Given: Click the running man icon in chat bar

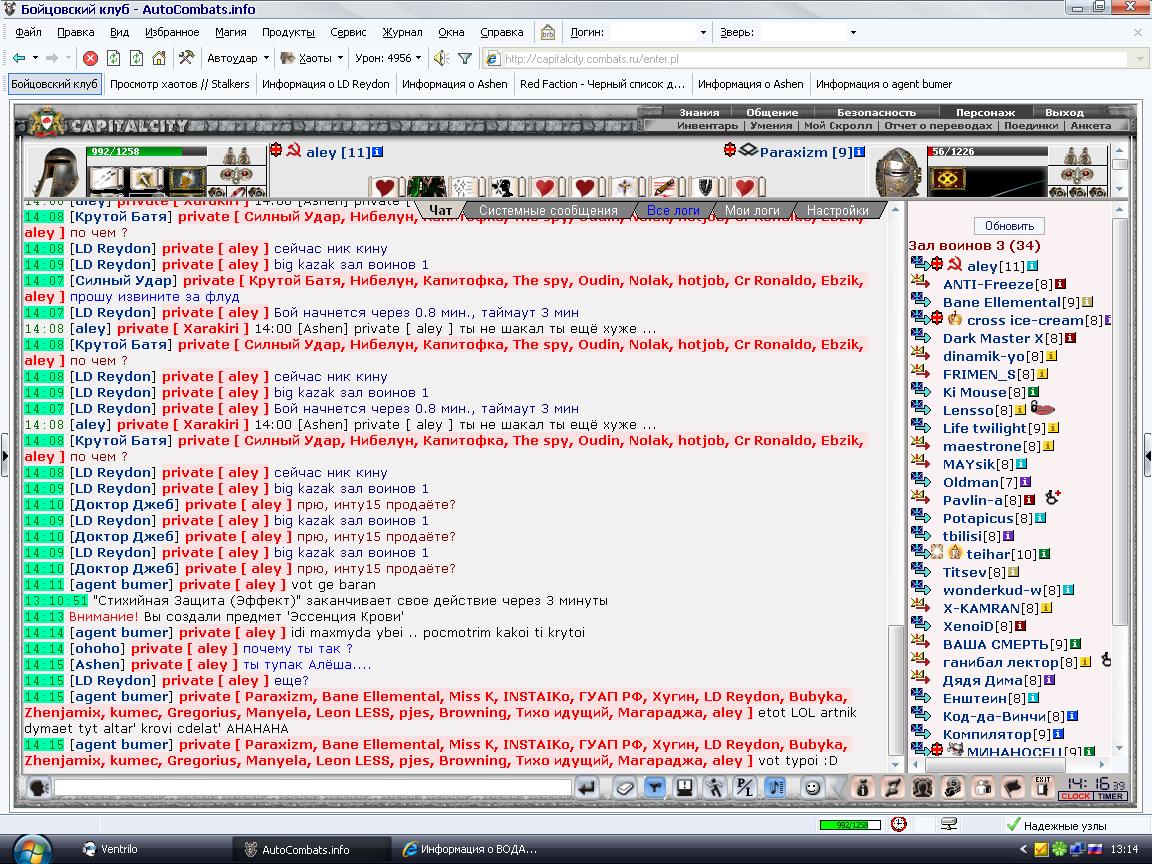Looking at the screenshot, I should click(x=714, y=788).
